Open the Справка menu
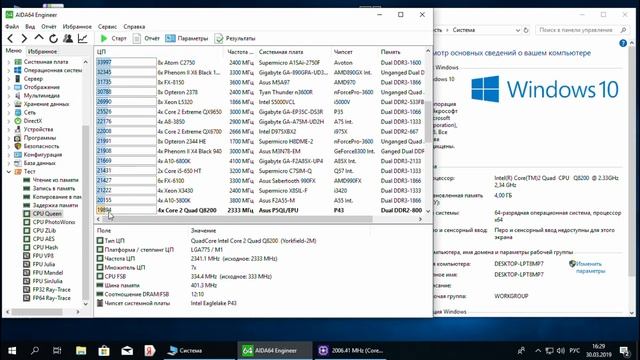The image size is (640, 360). 134,27
